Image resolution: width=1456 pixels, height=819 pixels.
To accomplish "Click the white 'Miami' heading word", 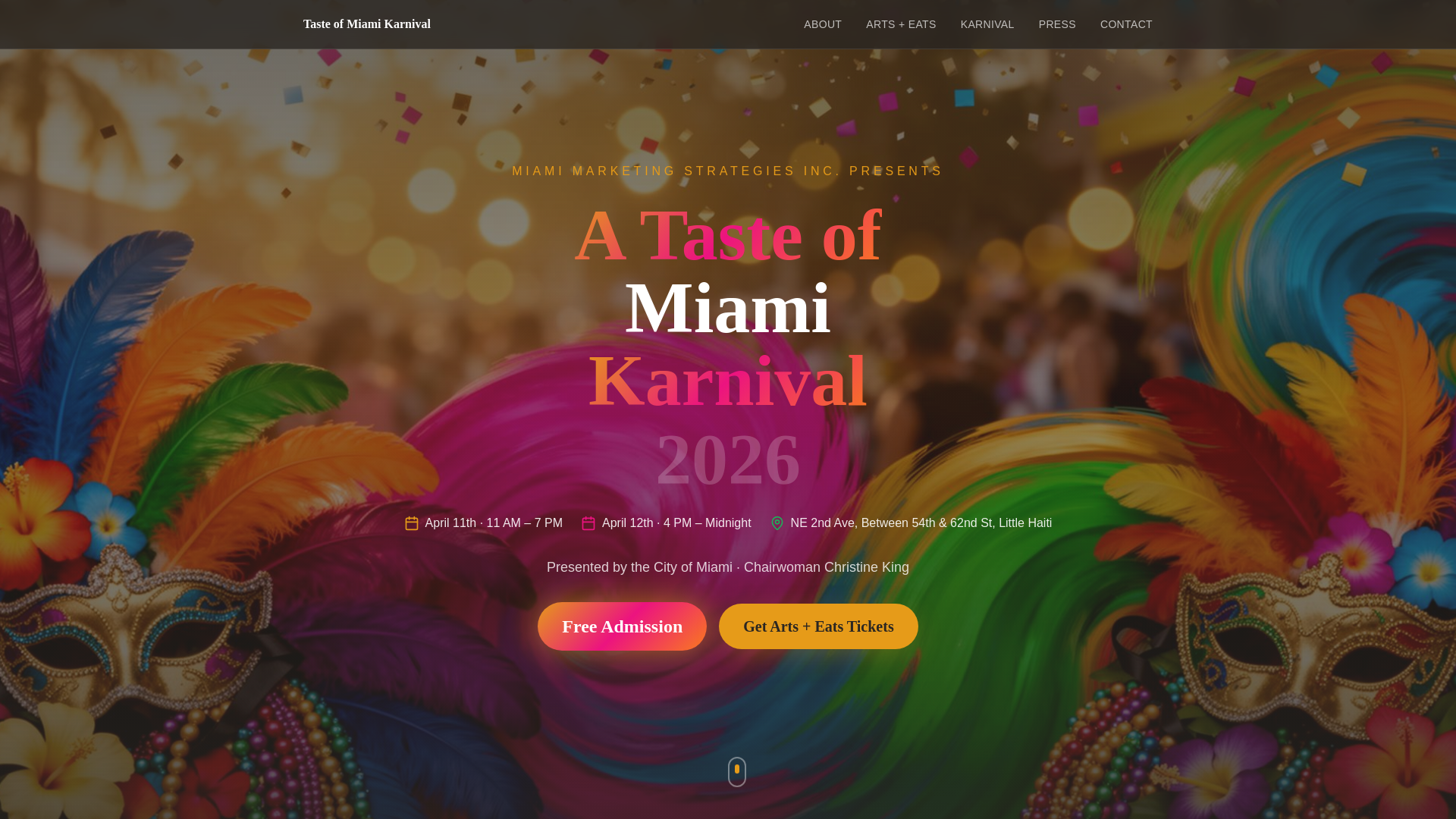I will point(728,308).
